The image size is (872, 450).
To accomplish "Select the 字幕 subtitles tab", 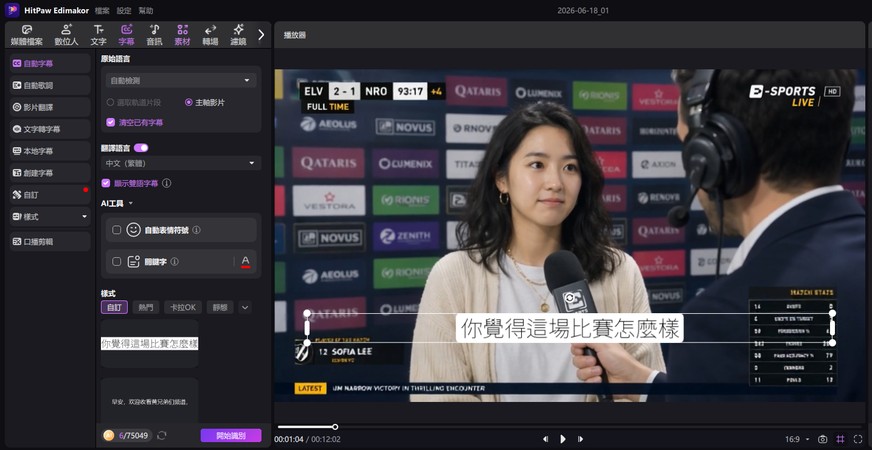I will 126,35.
